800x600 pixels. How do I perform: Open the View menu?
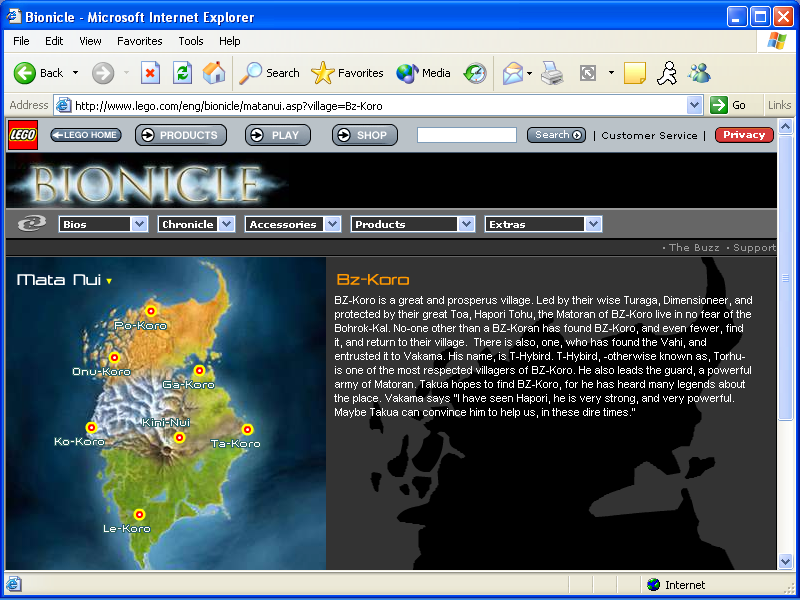pyautogui.click(x=90, y=41)
